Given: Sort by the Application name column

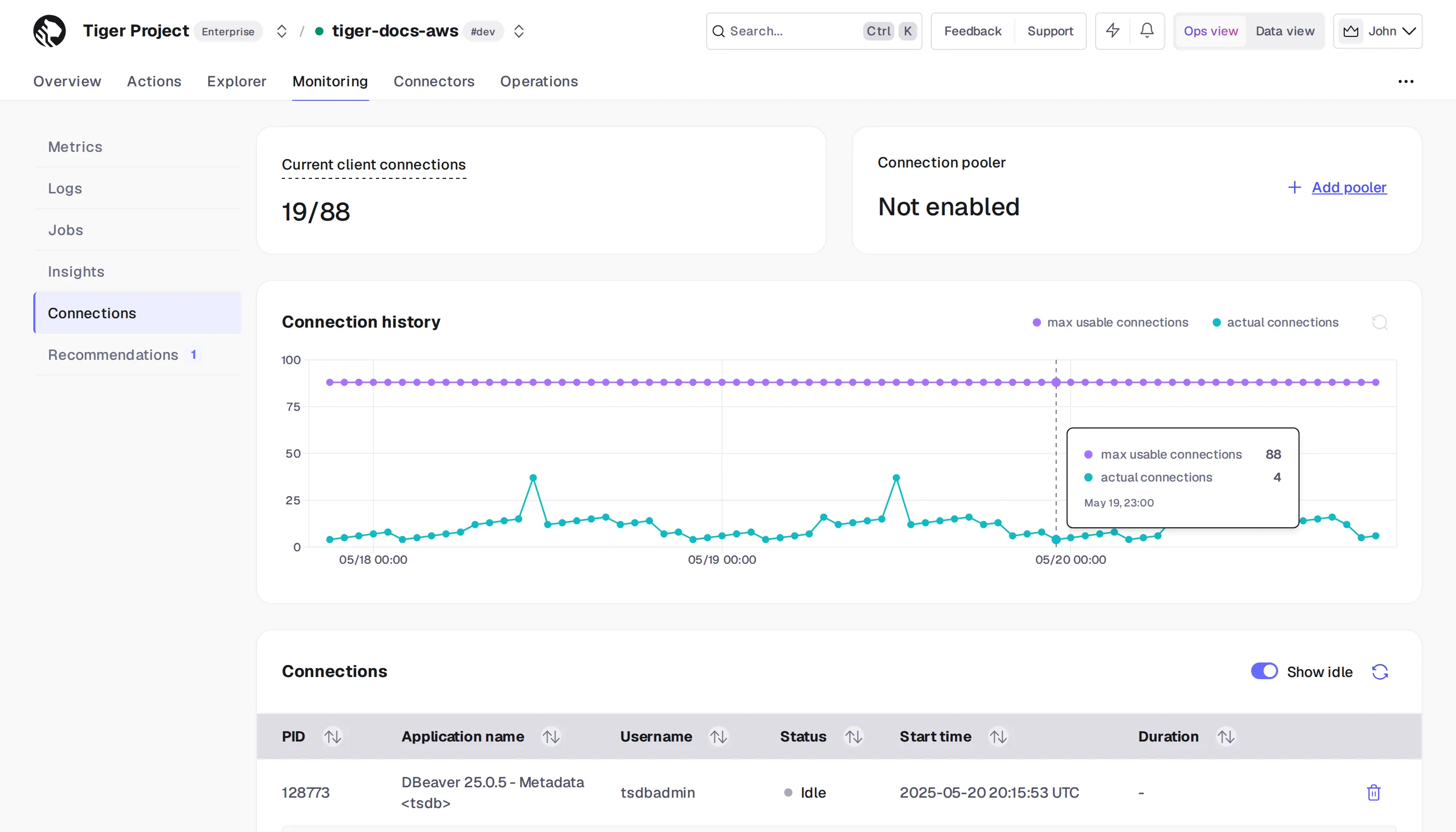Looking at the screenshot, I should pyautogui.click(x=551, y=736).
